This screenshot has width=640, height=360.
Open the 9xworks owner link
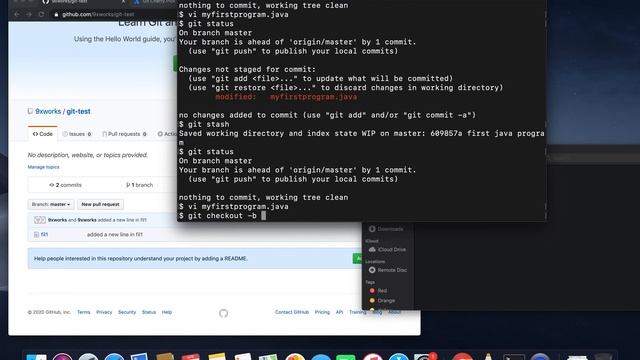[48, 111]
